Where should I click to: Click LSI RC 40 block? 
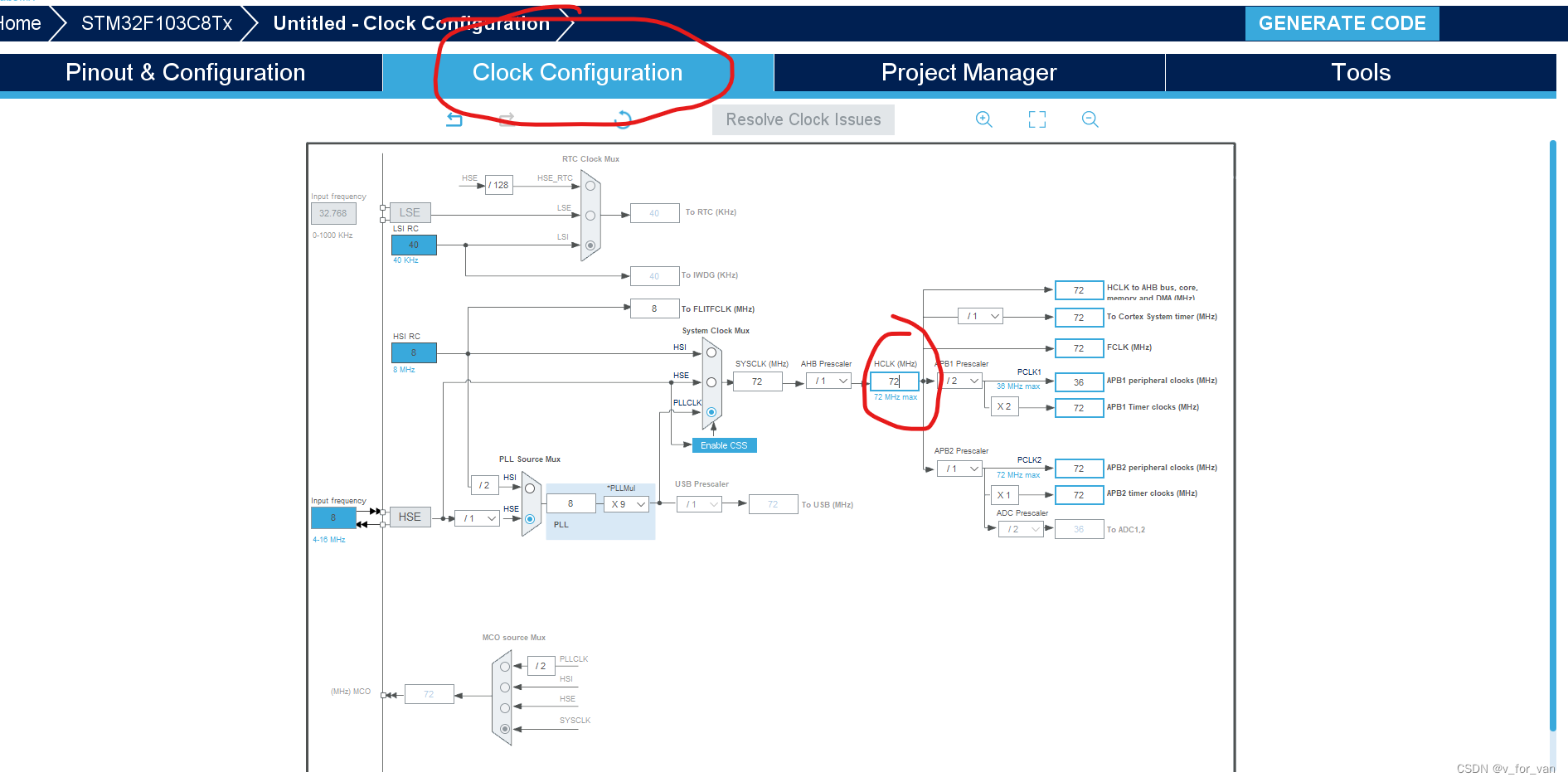414,245
